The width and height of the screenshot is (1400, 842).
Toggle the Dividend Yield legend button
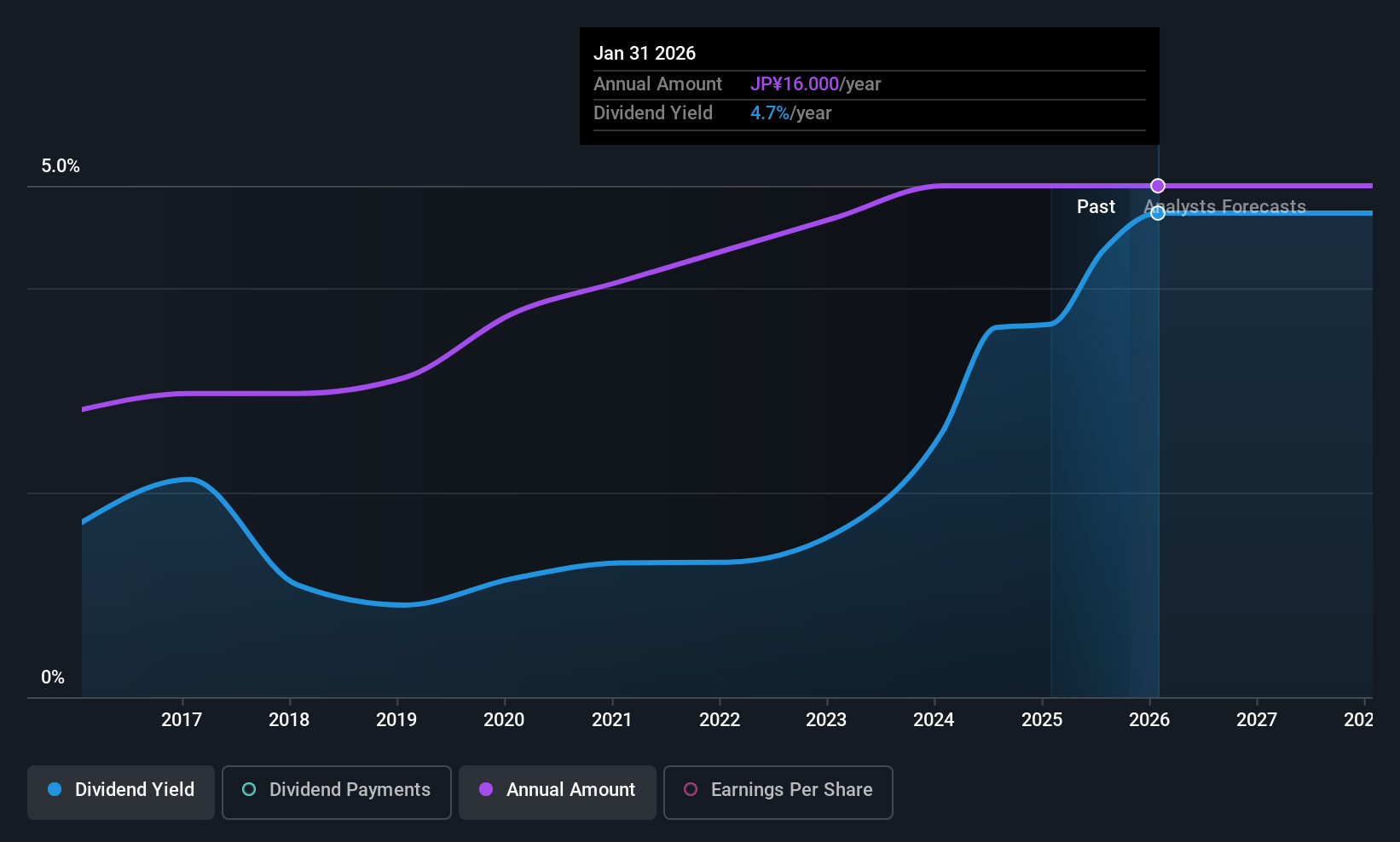pyautogui.click(x=121, y=792)
